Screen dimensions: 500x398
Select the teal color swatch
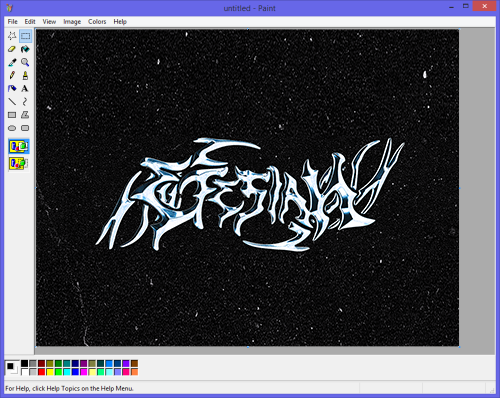[67, 363]
